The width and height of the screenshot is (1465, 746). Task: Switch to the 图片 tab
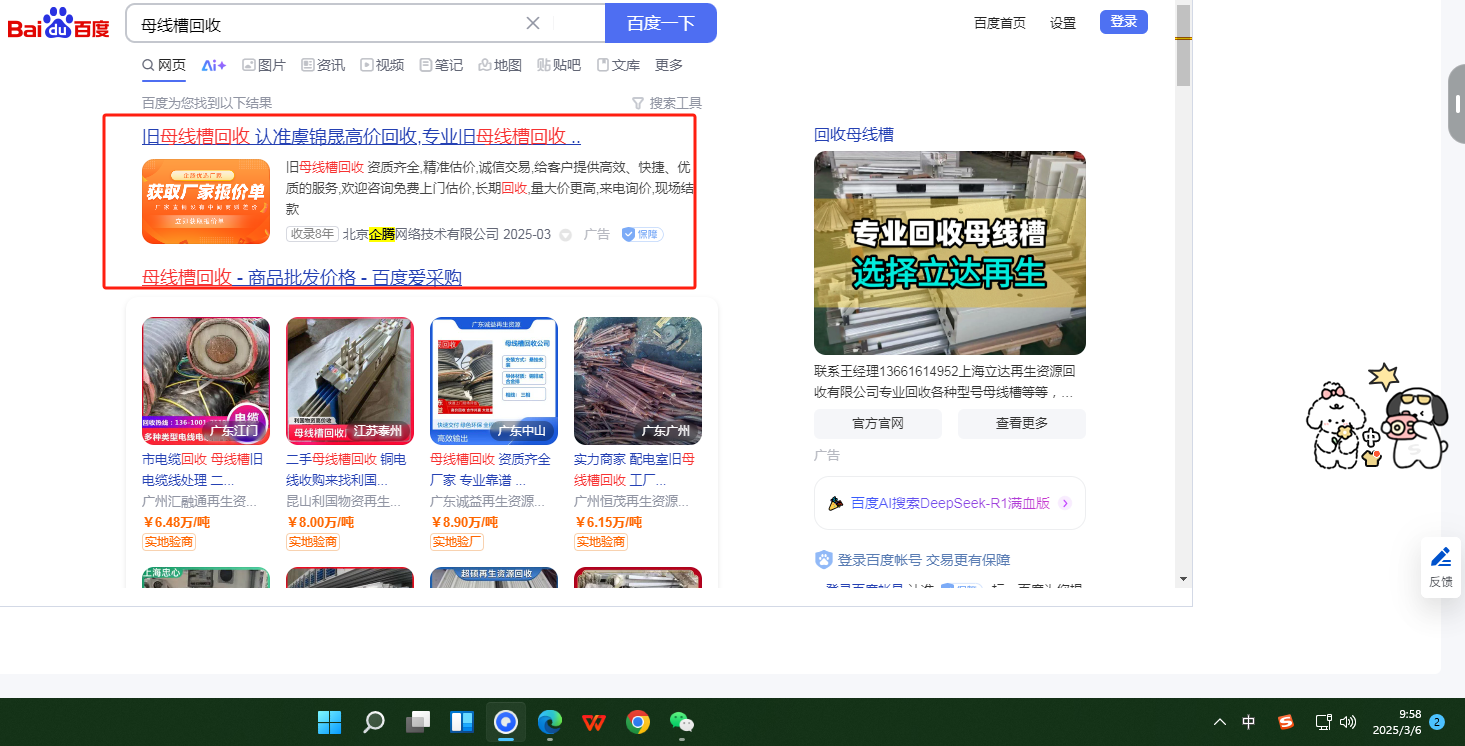[264, 65]
